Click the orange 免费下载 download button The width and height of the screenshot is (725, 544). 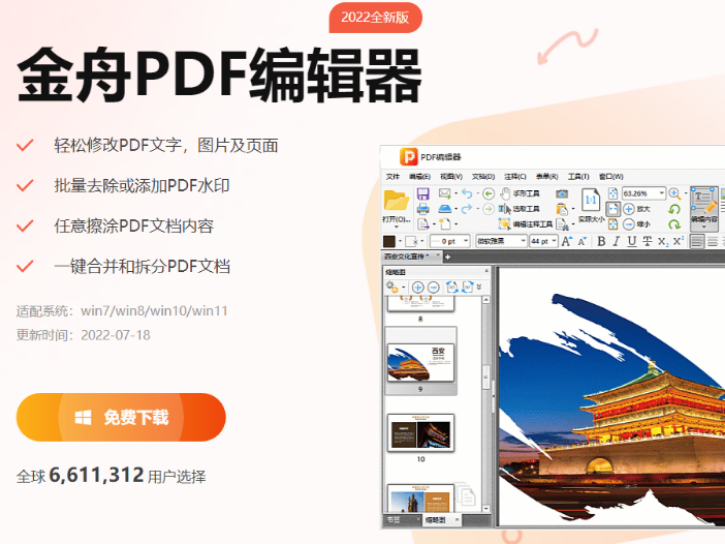[121, 417]
